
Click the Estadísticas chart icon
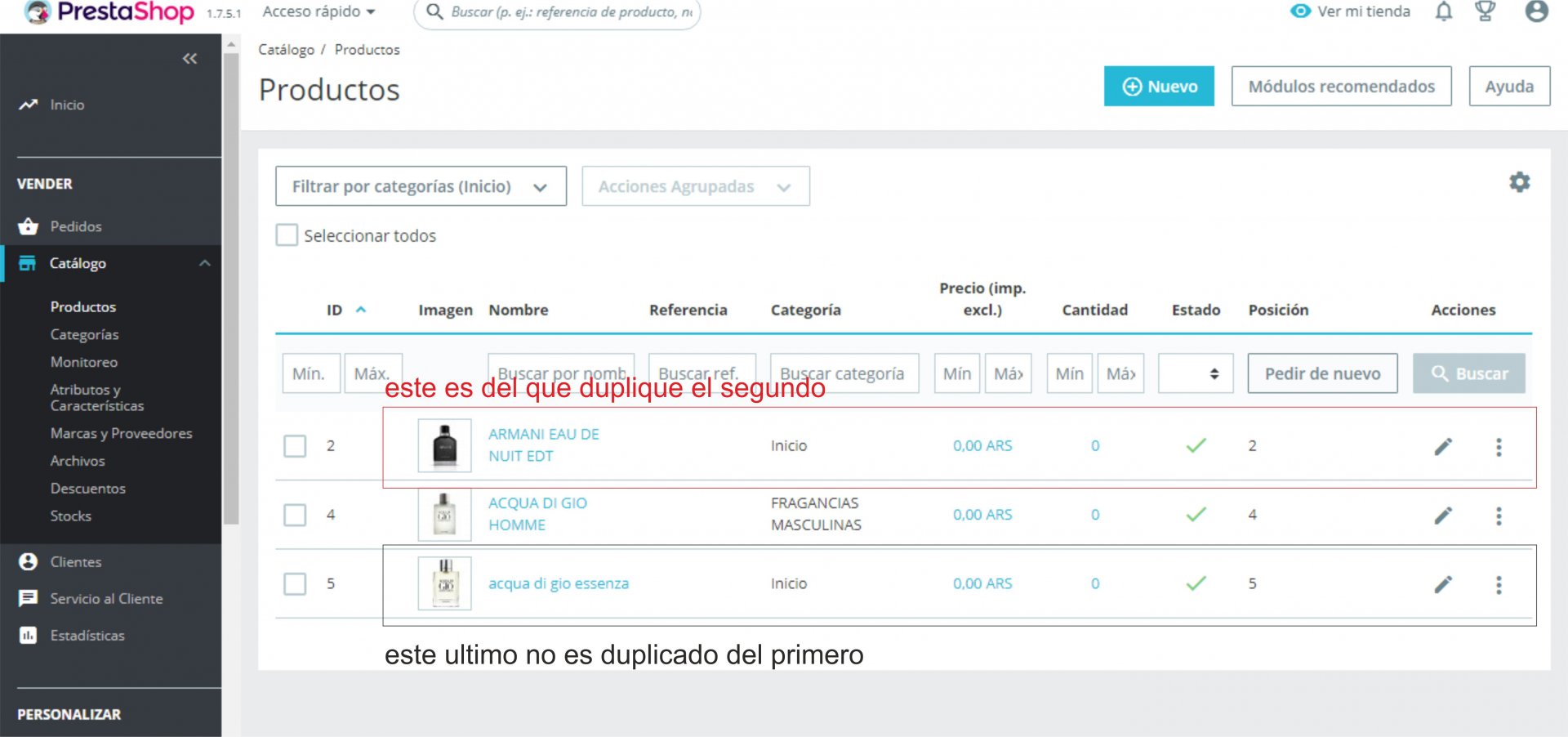click(x=29, y=636)
